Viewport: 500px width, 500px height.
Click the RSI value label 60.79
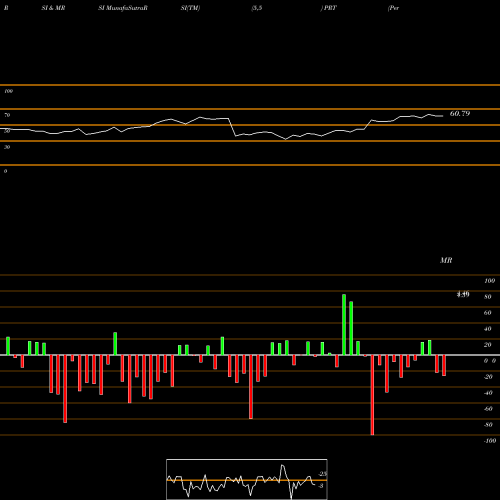460,114
